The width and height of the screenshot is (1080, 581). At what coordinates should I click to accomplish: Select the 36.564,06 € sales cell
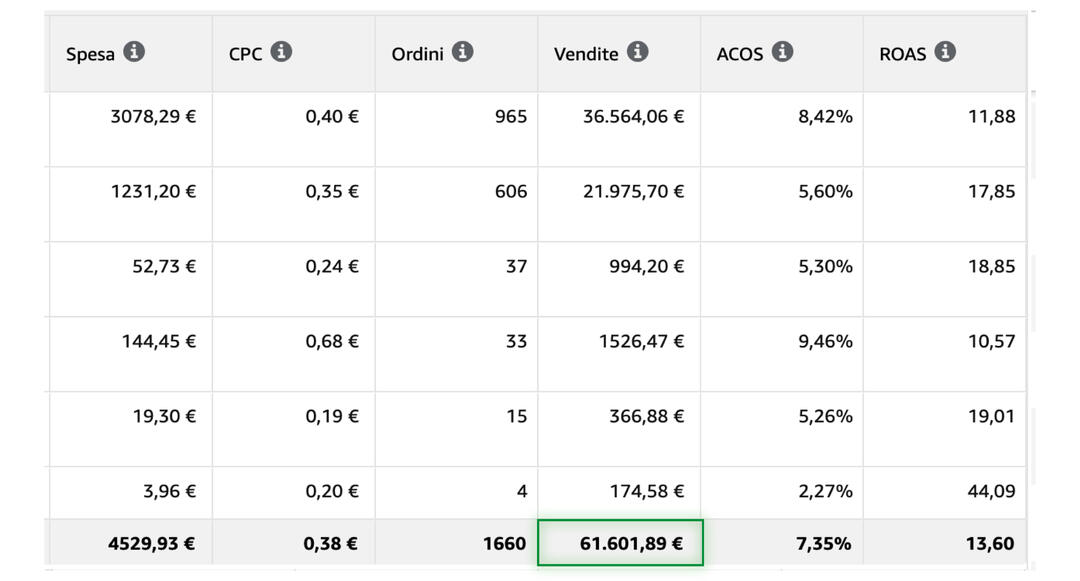[633, 117]
